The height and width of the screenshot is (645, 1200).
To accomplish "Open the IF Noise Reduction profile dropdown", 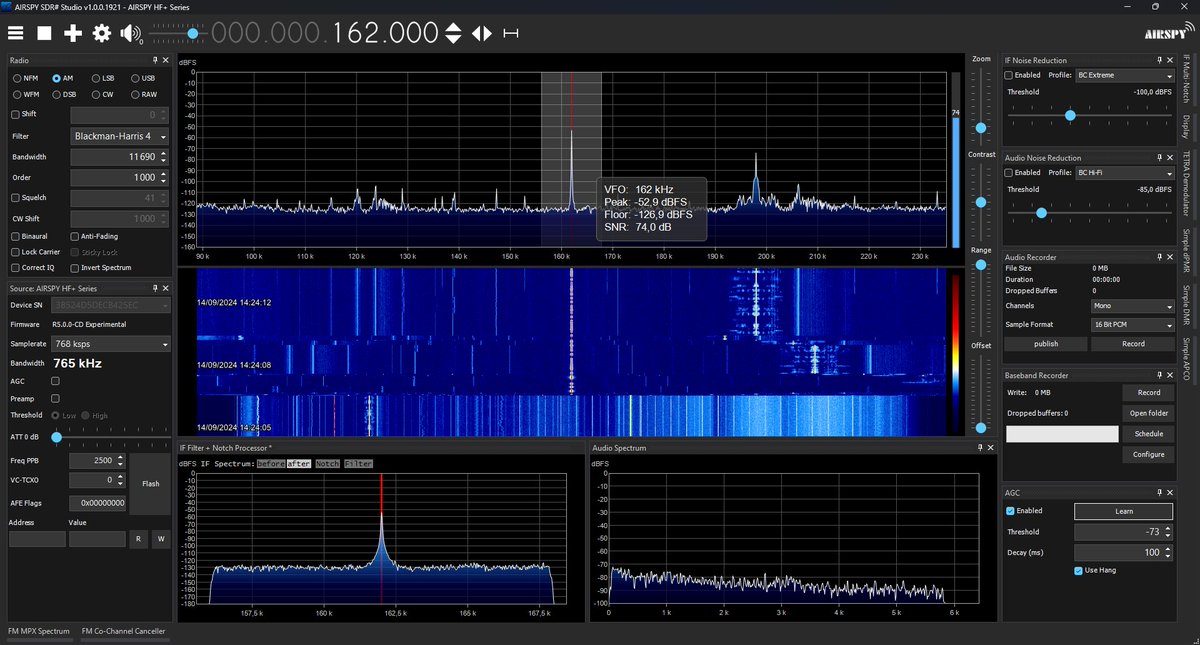I will [1125, 75].
